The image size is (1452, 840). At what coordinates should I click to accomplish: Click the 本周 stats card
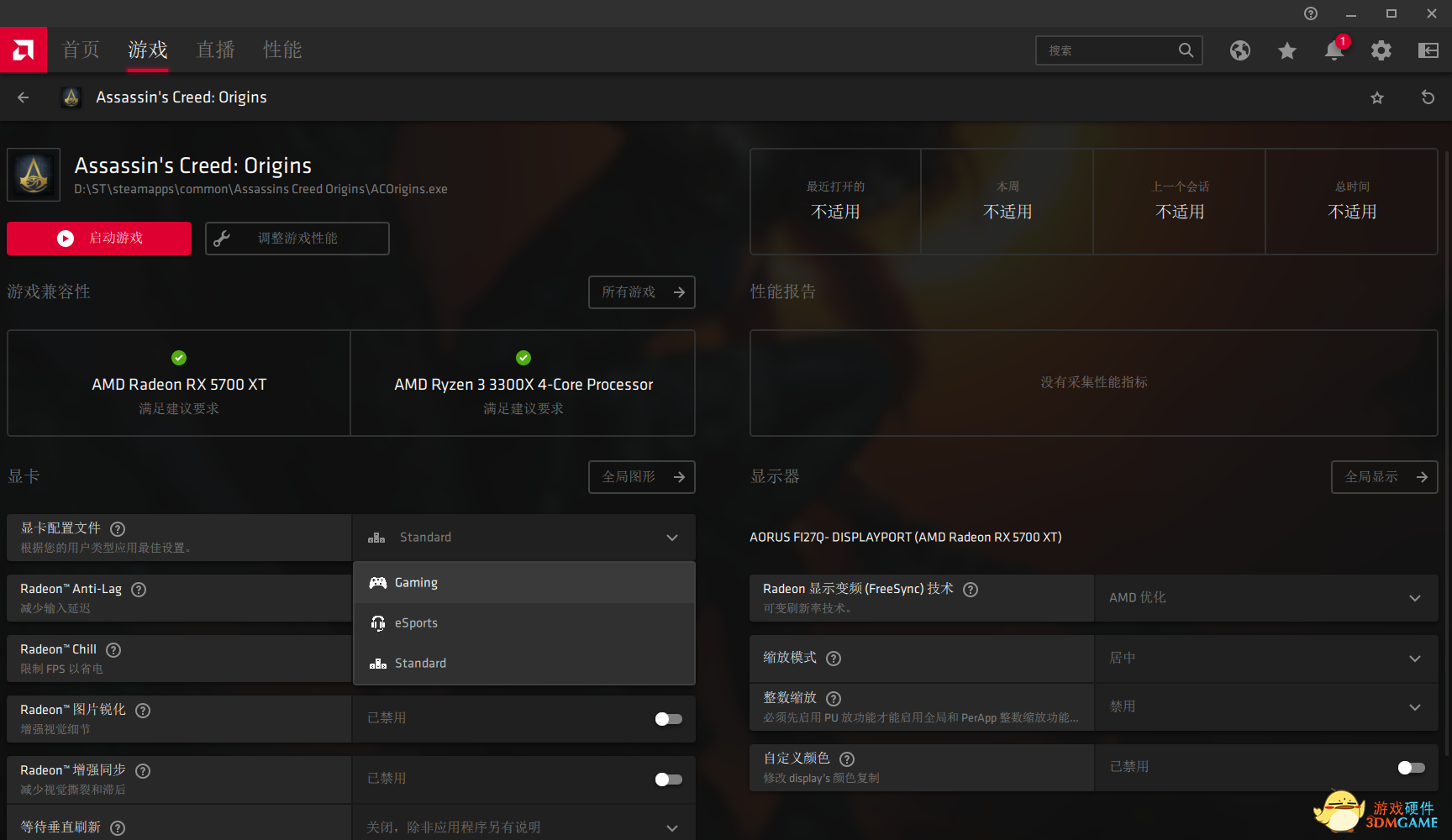click(x=1007, y=202)
